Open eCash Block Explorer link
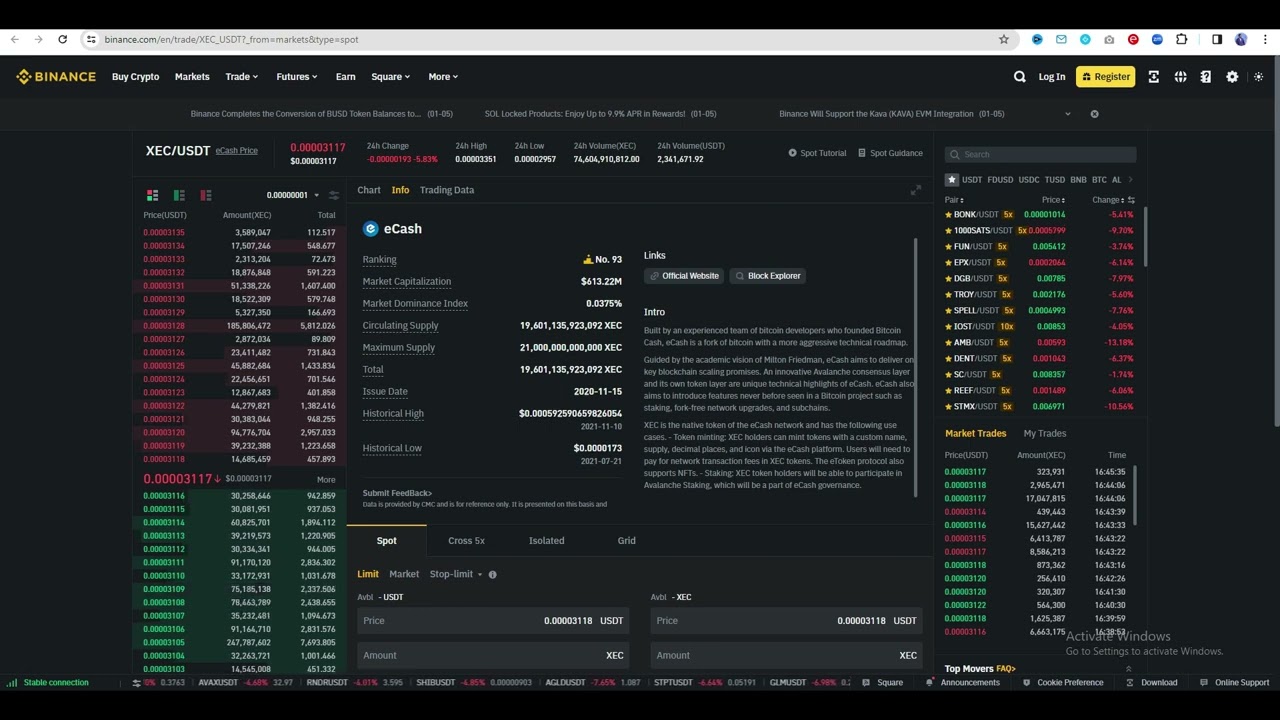1280x720 pixels. (x=768, y=276)
